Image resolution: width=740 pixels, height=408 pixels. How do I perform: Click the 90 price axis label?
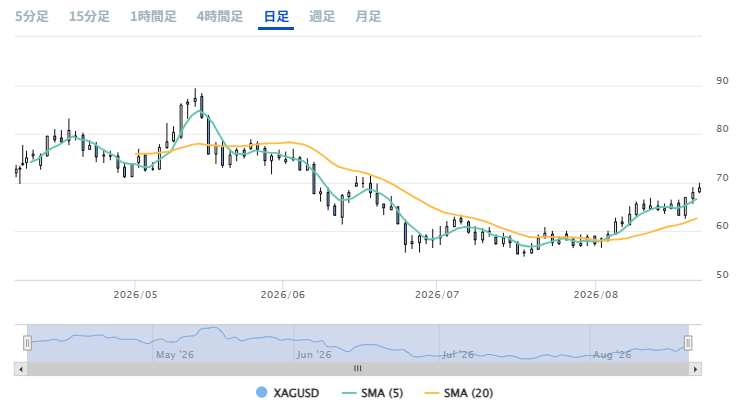pos(722,81)
